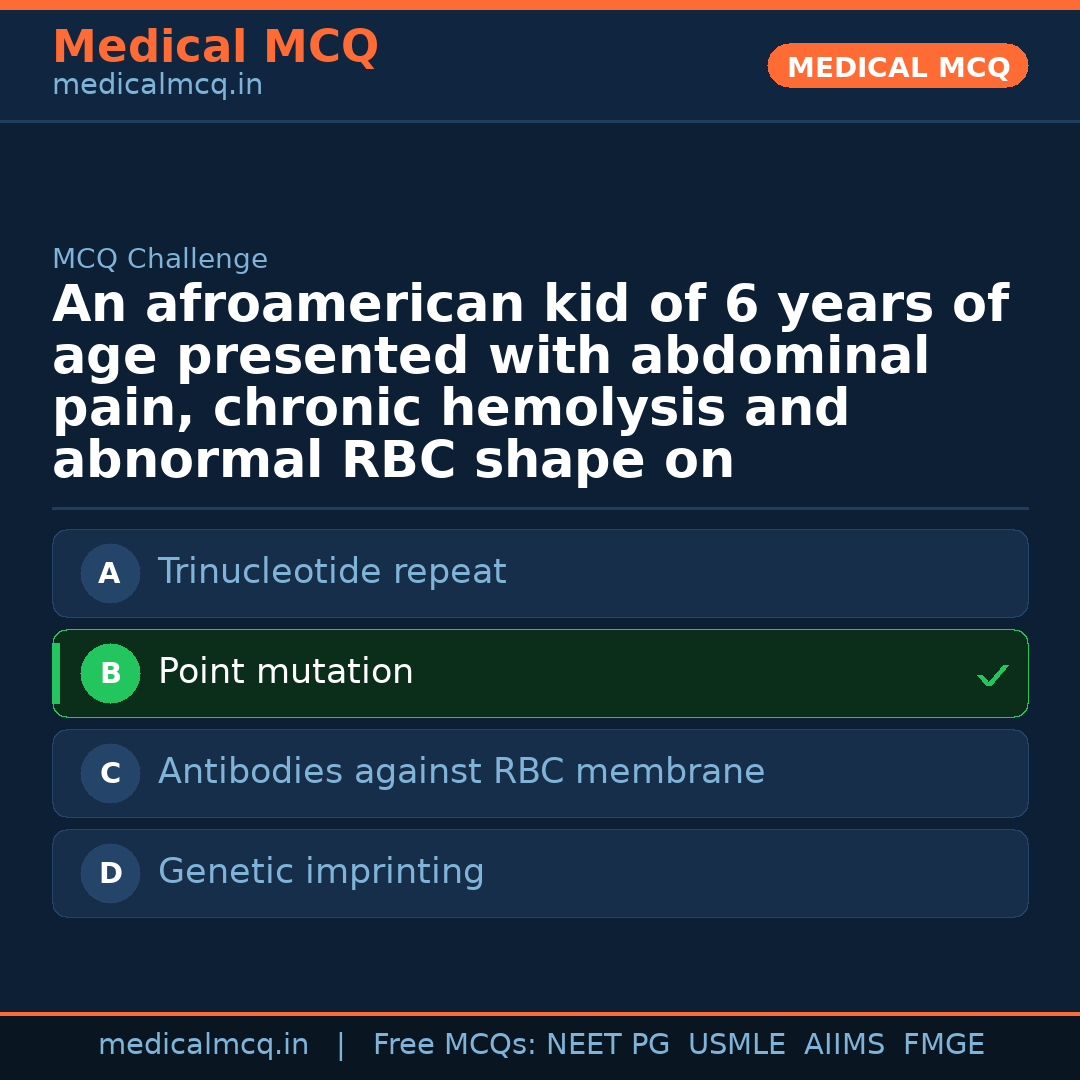Open the medicalmcq.in link in the footer
Image resolution: width=1080 pixels, height=1080 pixels.
point(203,1045)
